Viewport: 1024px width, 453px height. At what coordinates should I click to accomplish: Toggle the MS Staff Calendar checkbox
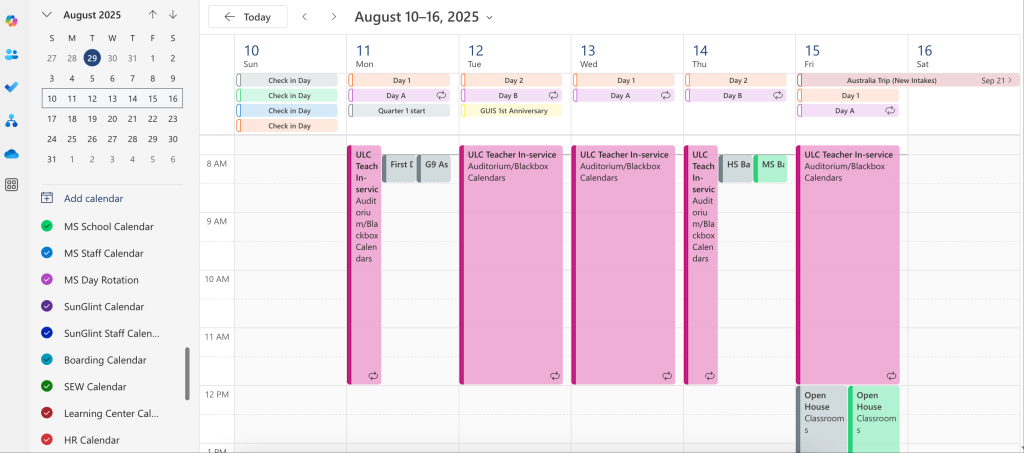pos(47,253)
